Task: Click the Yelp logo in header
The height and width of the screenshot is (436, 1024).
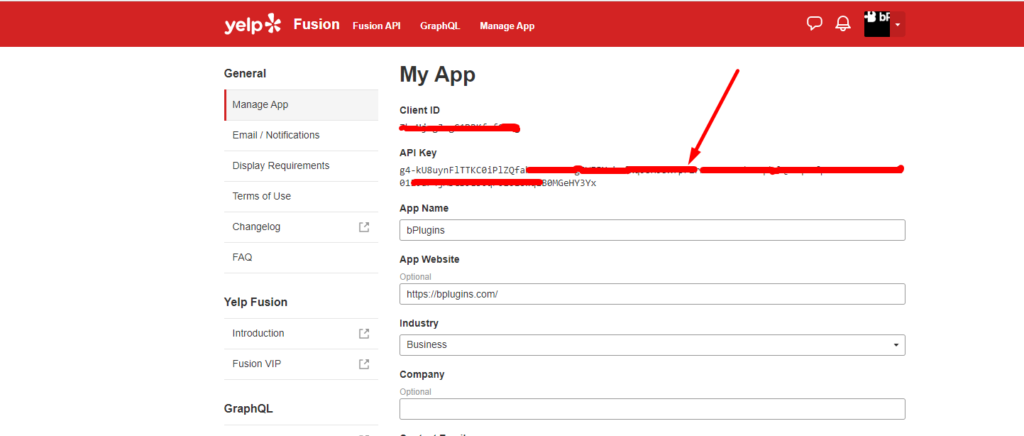Action: [253, 25]
